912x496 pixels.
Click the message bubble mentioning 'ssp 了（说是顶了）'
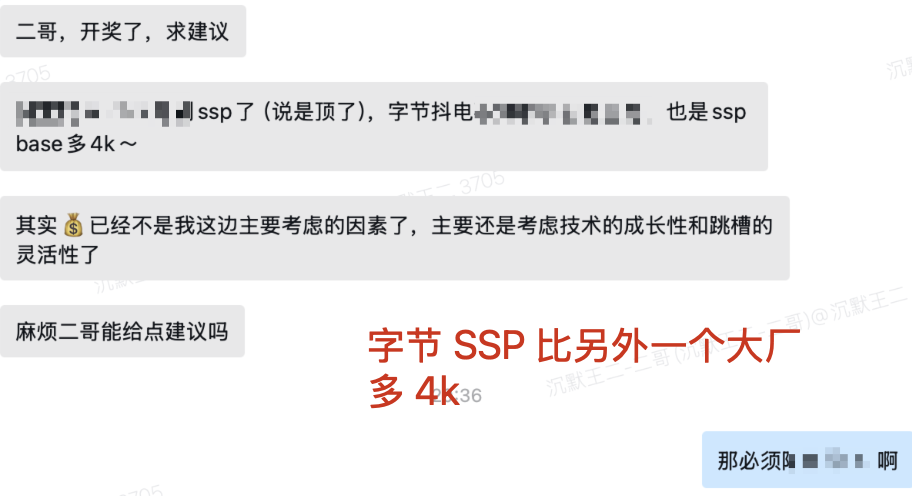click(x=384, y=127)
